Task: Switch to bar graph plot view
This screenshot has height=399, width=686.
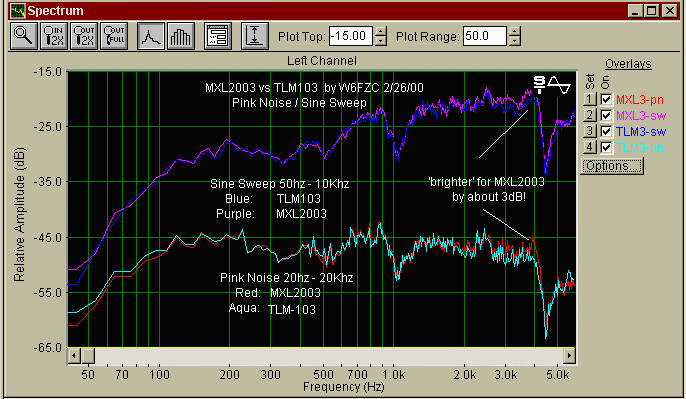Action: (x=181, y=36)
